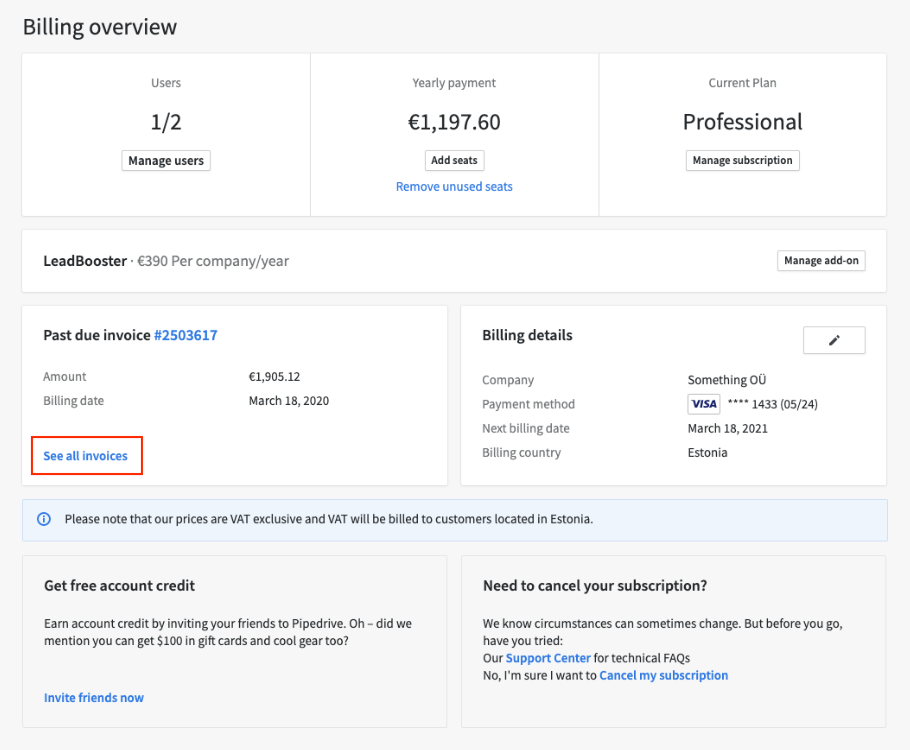The height and width of the screenshot is (750, 910).
Task: Click the Payment method label
Action: pos(529,404)
